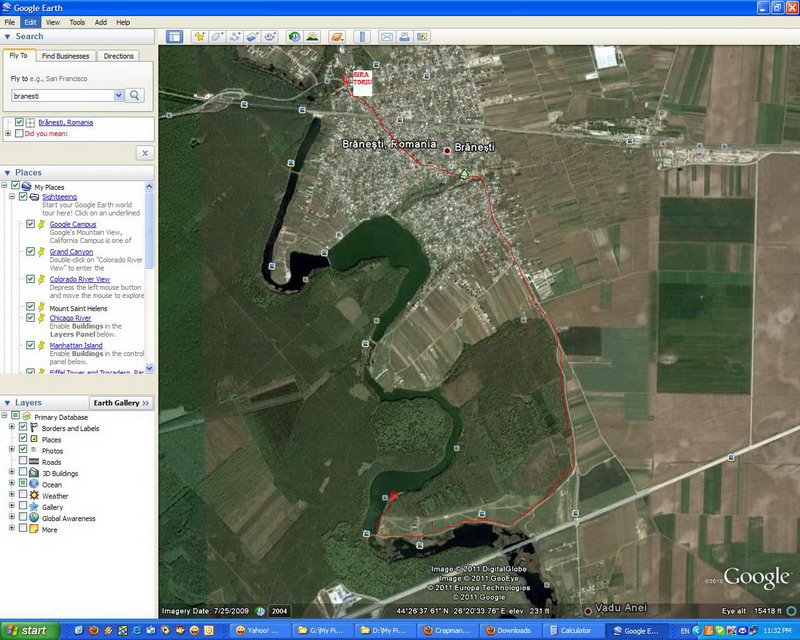
Task: Open the Tools menu
Action: [x=77, y=22]
